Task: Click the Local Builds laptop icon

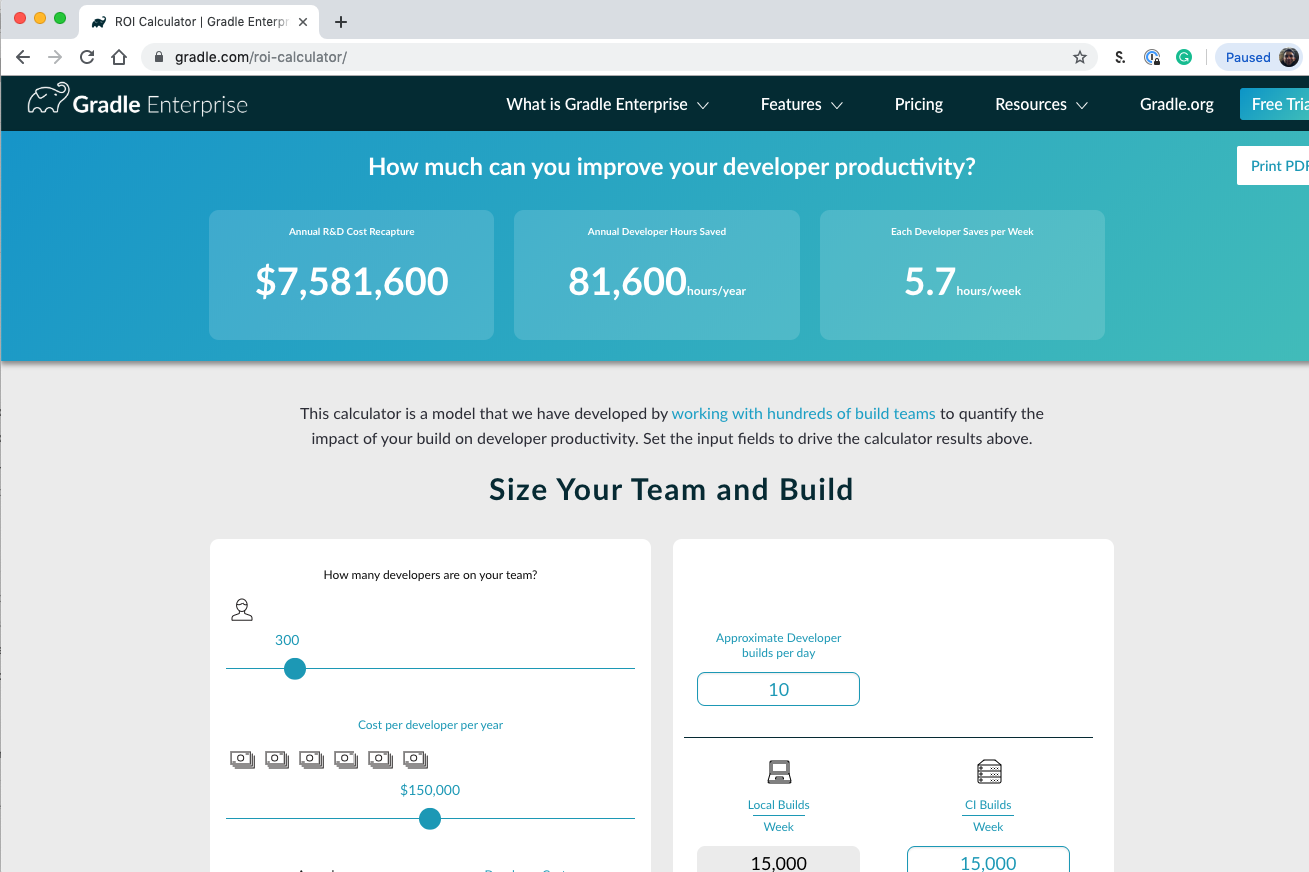Action: pos(779,772)
